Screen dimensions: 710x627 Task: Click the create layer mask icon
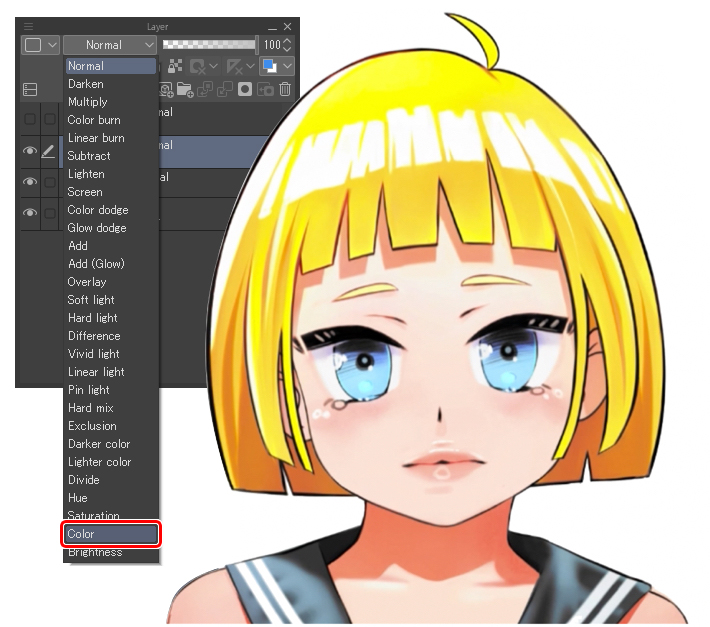tap(245, 90)
